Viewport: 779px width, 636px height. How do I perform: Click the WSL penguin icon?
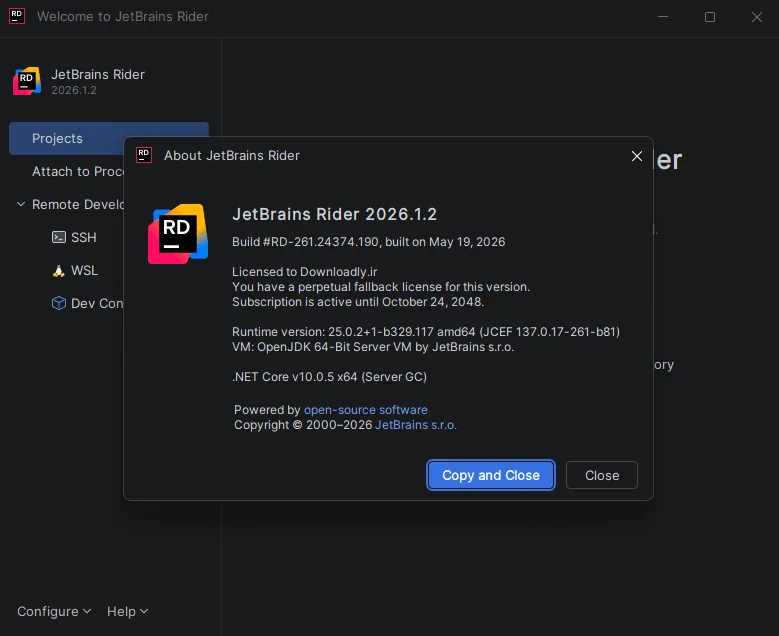[x=59, y=271]
